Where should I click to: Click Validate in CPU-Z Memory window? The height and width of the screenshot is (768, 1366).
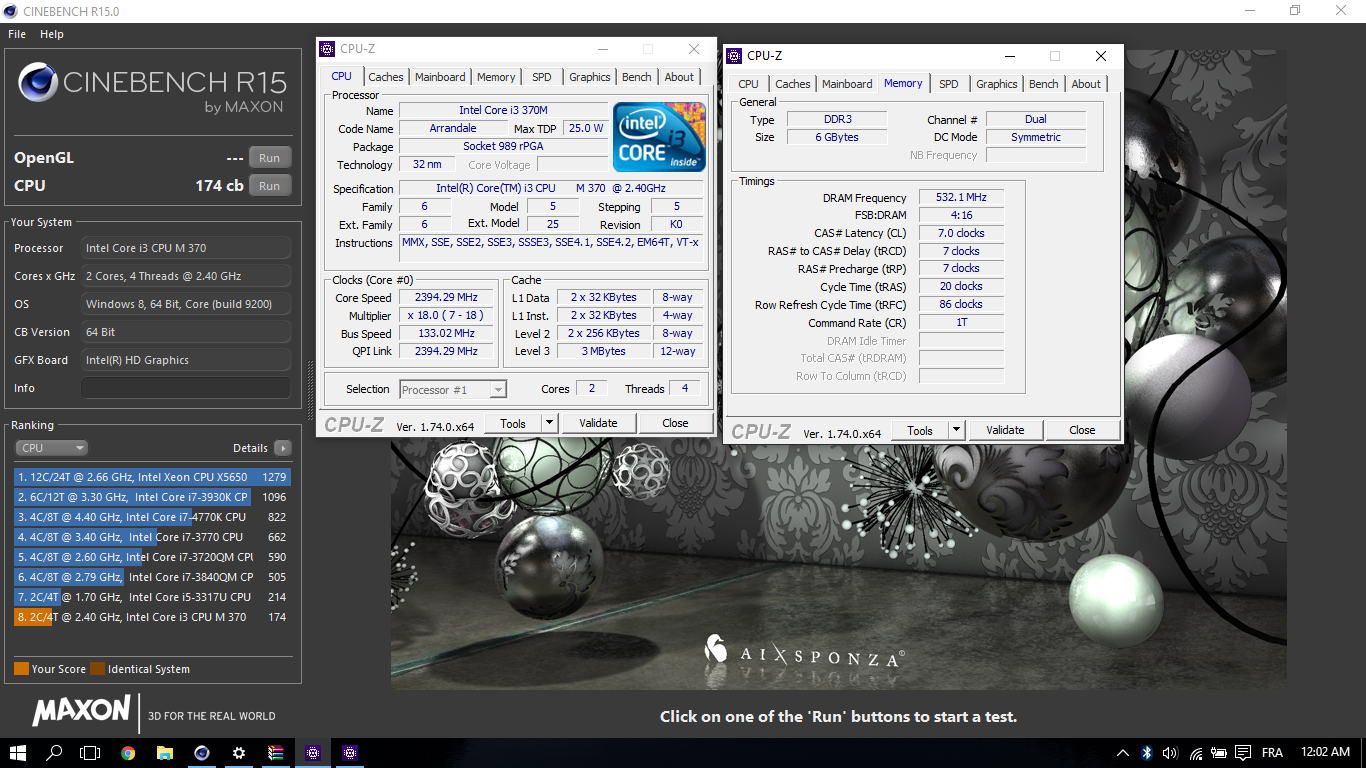pyautogui.click(x=1005, y=430)
